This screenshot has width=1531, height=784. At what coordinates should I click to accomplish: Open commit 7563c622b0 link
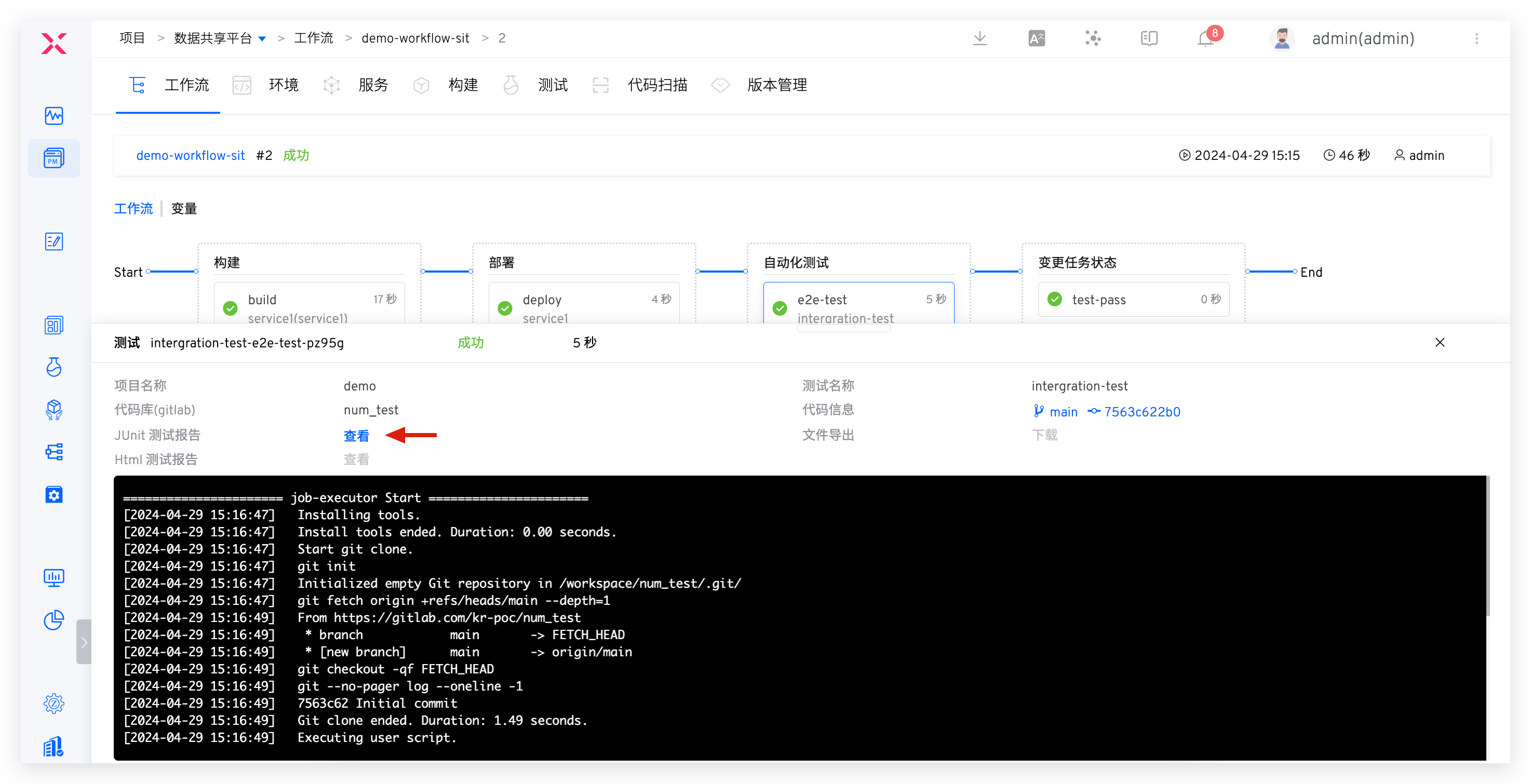1143,411
